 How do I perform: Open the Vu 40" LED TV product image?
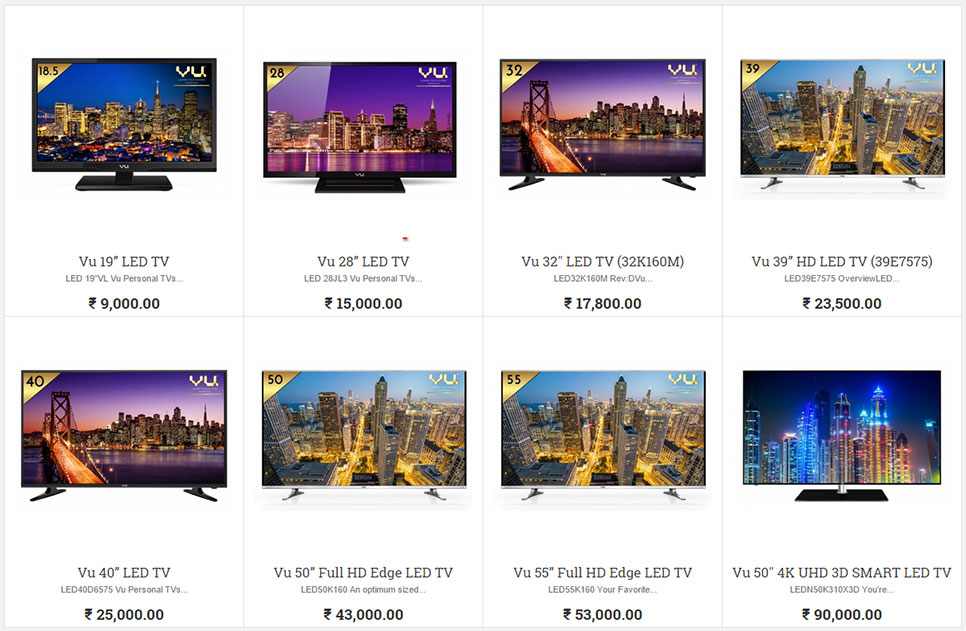(124, 436)
